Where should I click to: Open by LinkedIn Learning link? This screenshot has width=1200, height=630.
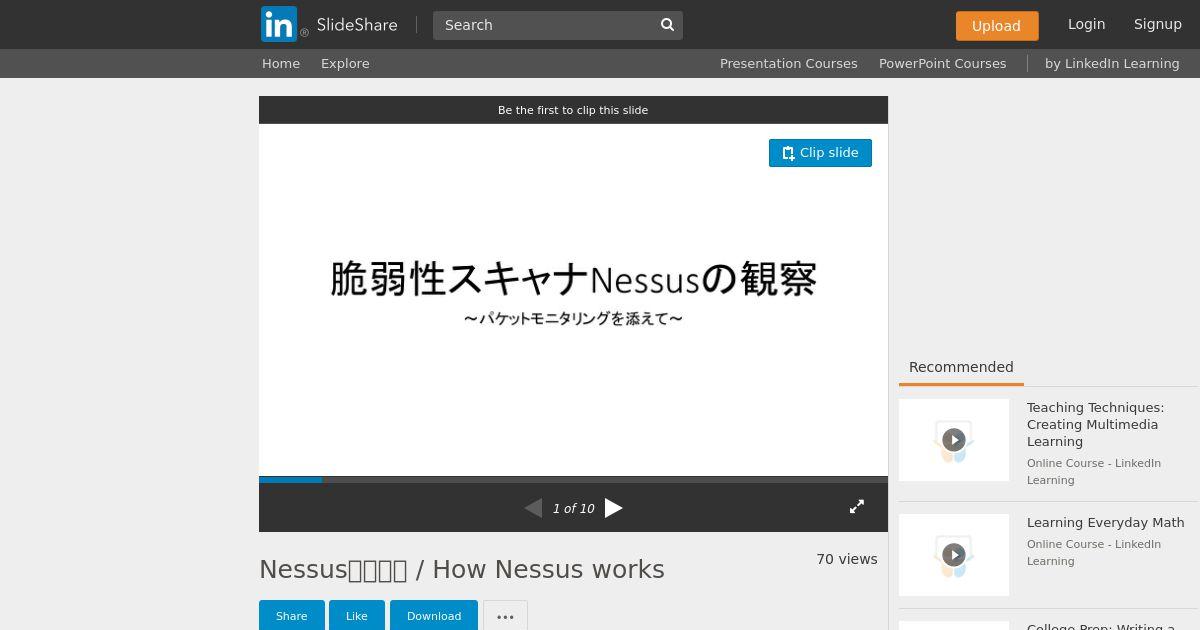pyautogui.click(x=1112, y=63)
